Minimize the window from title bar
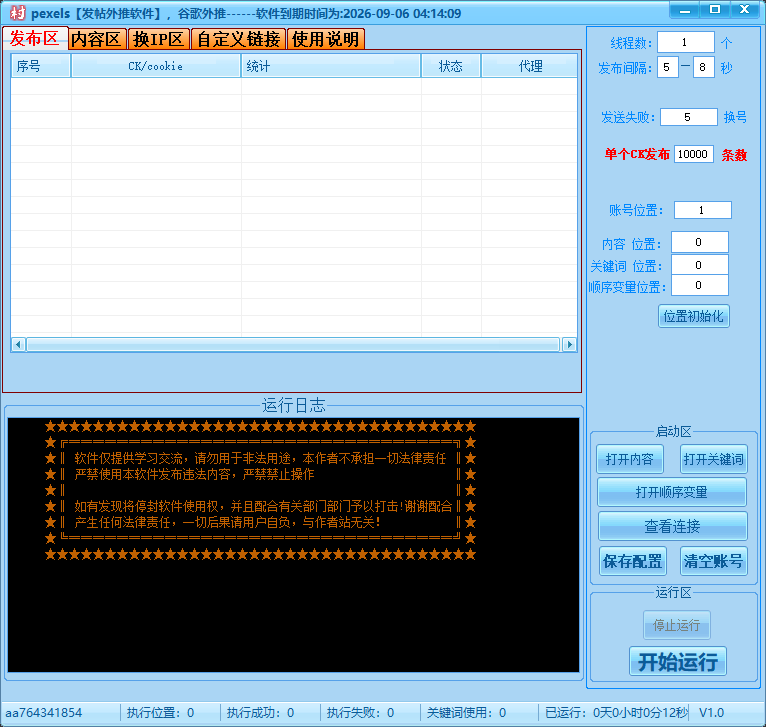Screen dimensions: 766x727 pos(684,9)
